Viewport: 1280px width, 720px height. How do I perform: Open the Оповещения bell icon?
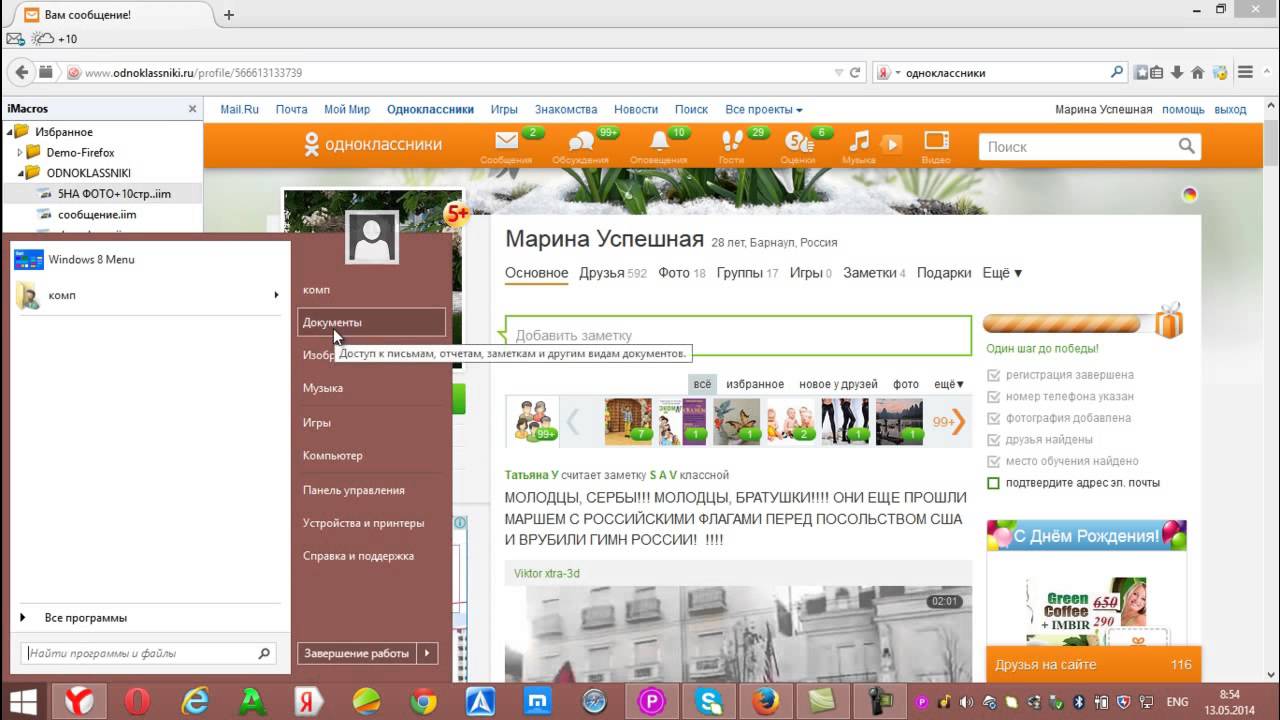(658, 141)
